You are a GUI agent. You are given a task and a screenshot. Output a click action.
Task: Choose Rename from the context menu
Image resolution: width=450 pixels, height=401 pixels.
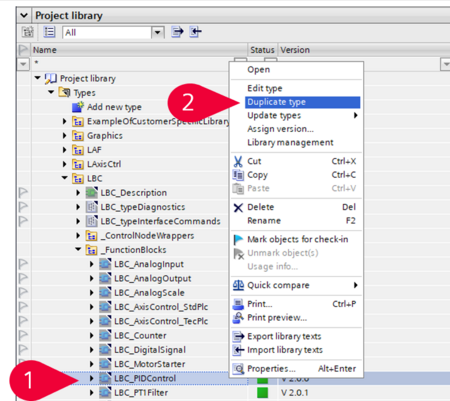point(264,221)
